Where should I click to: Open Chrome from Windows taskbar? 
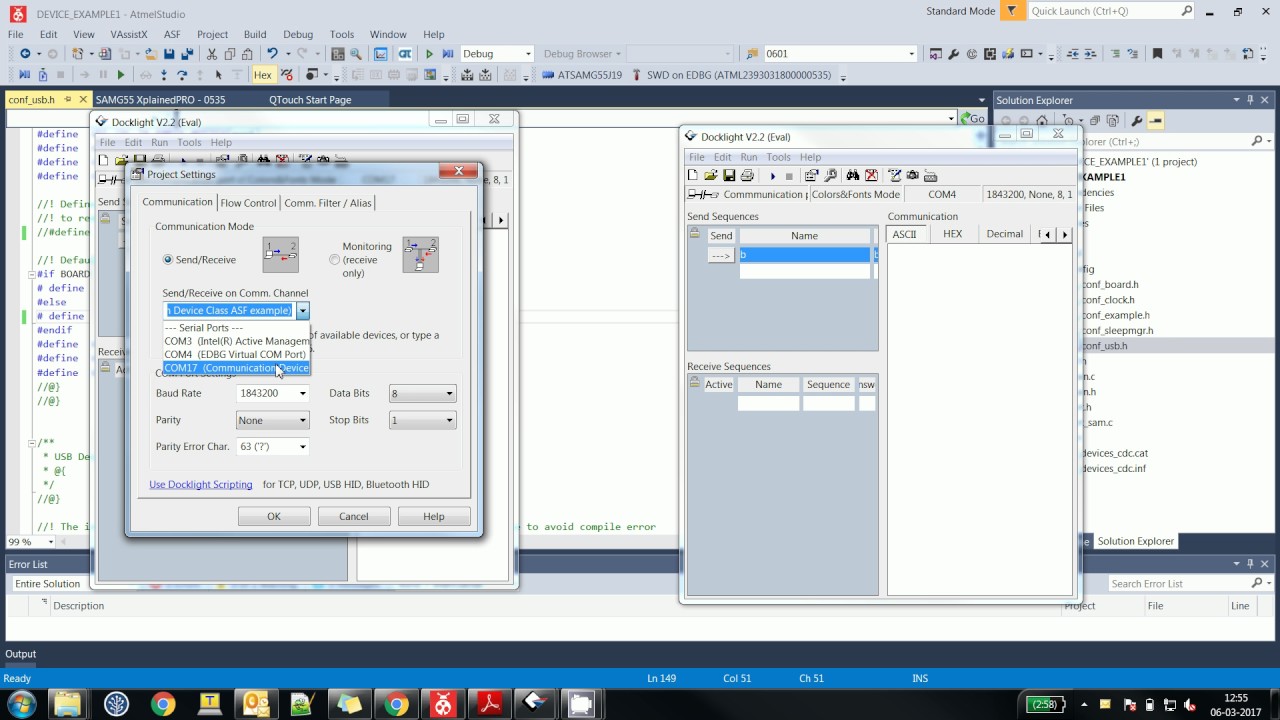(163, 704)
